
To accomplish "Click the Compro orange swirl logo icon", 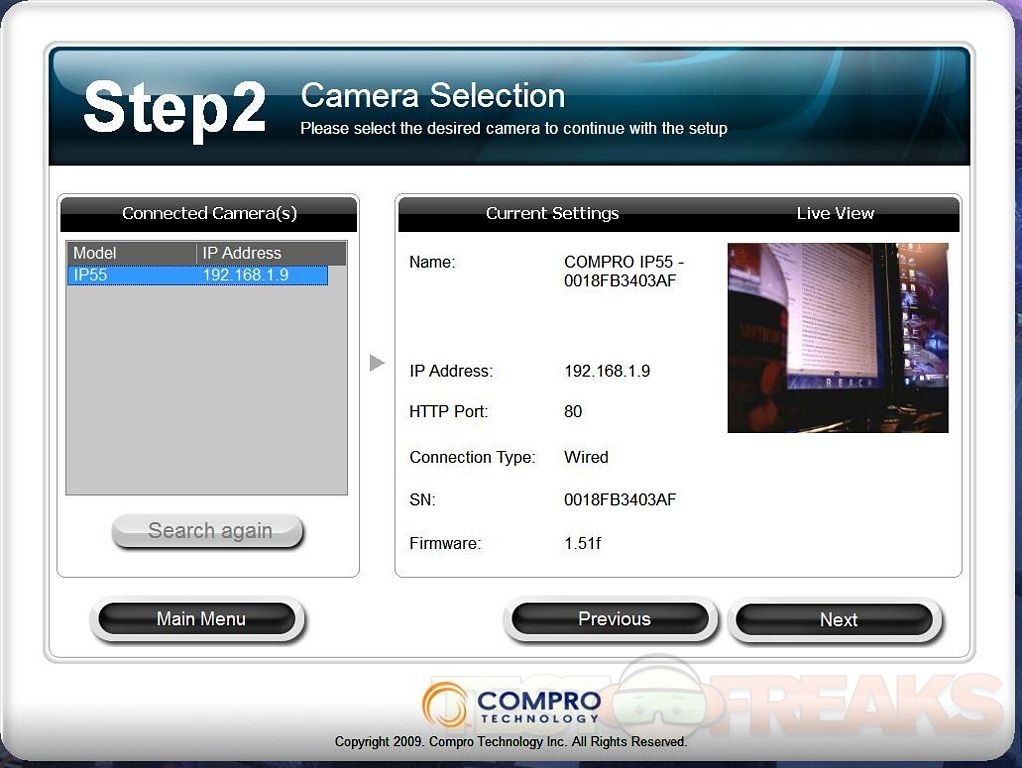I will click(445, 705).
